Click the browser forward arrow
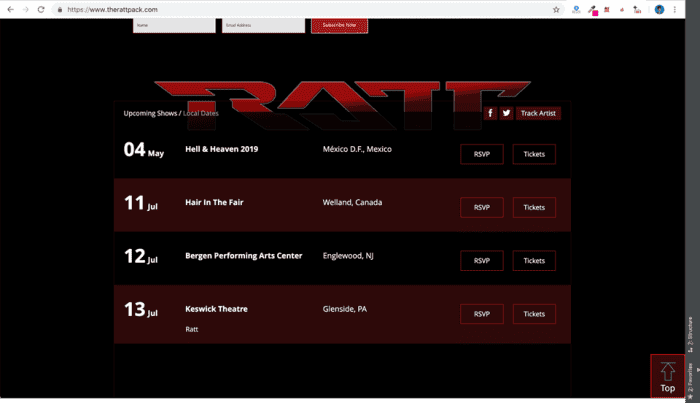Image resolution: width=700 pixels, height=403 pixels. point(25,9)
